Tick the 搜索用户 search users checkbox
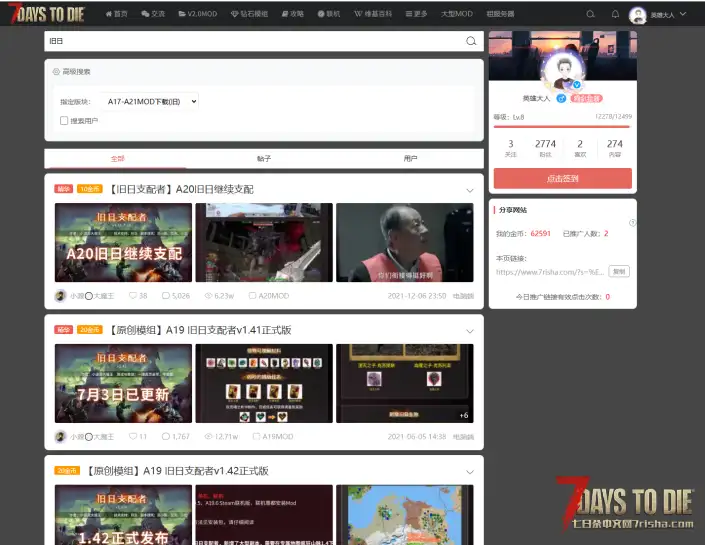Screen dimensions: 705x545 (x=64, y=121)
